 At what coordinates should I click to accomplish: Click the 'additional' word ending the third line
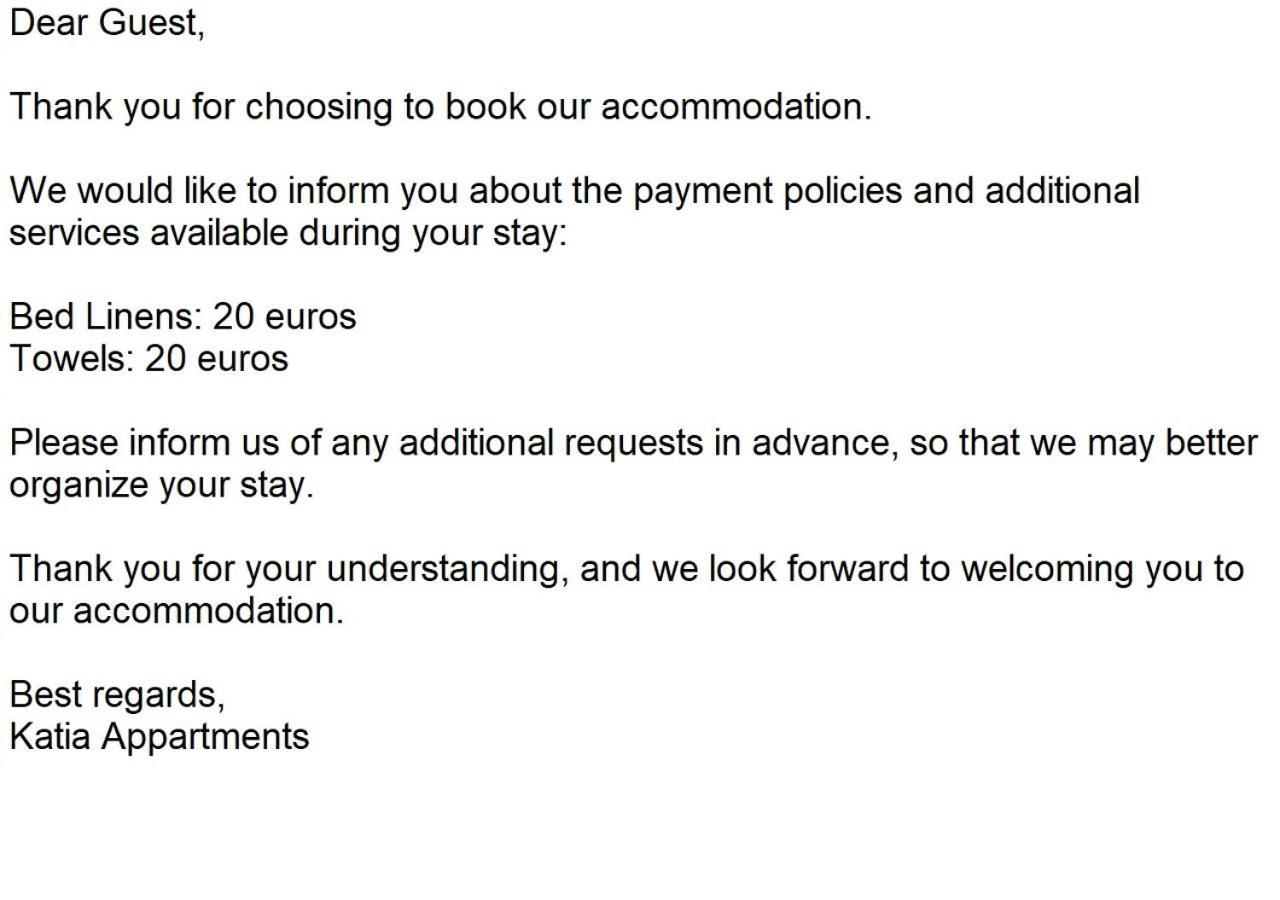pos(1062,190)
